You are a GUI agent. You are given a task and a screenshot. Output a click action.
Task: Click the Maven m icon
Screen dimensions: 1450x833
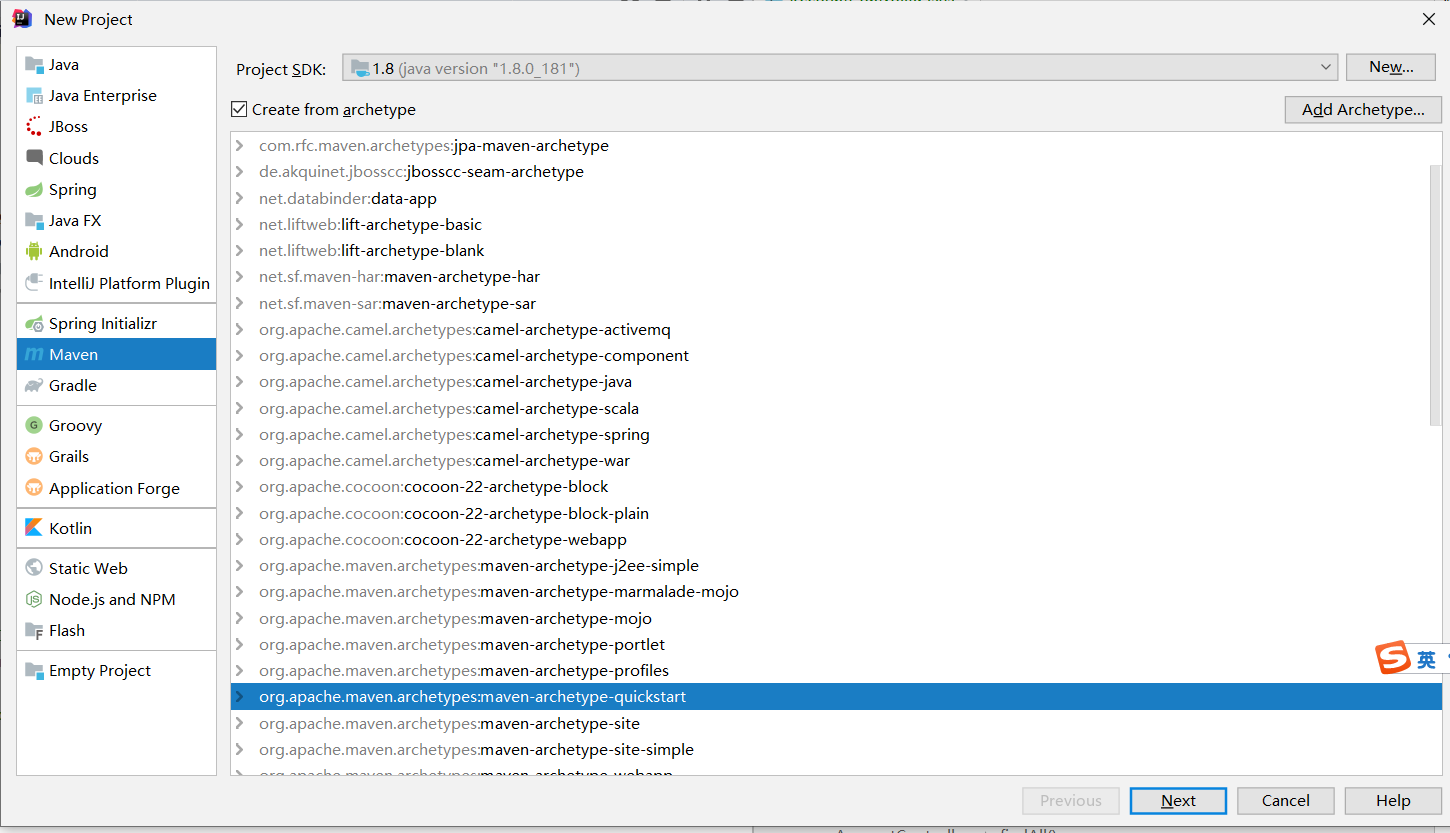tap(34, 355)
